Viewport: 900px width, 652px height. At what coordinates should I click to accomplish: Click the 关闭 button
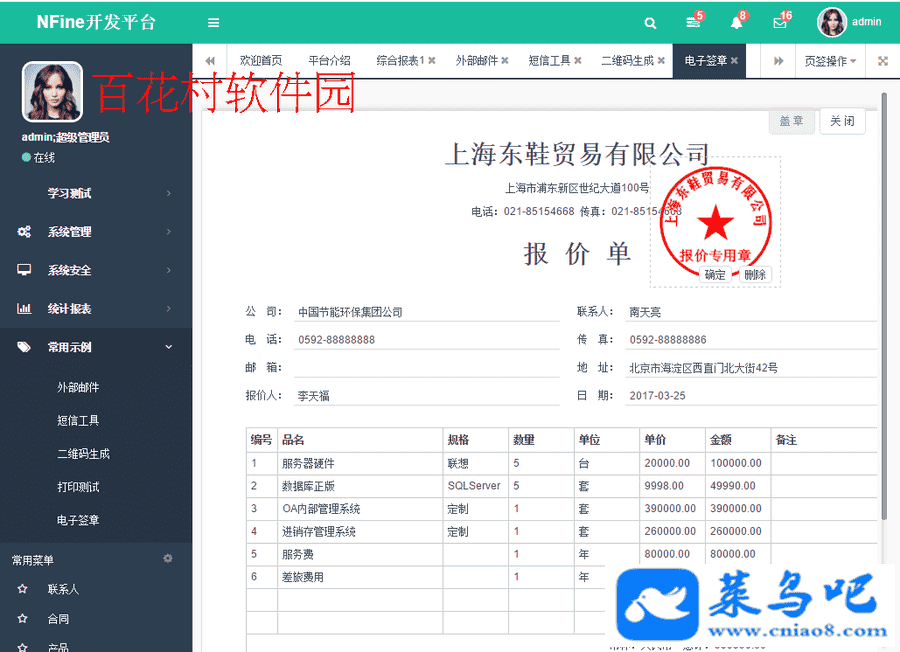[842, 121]
